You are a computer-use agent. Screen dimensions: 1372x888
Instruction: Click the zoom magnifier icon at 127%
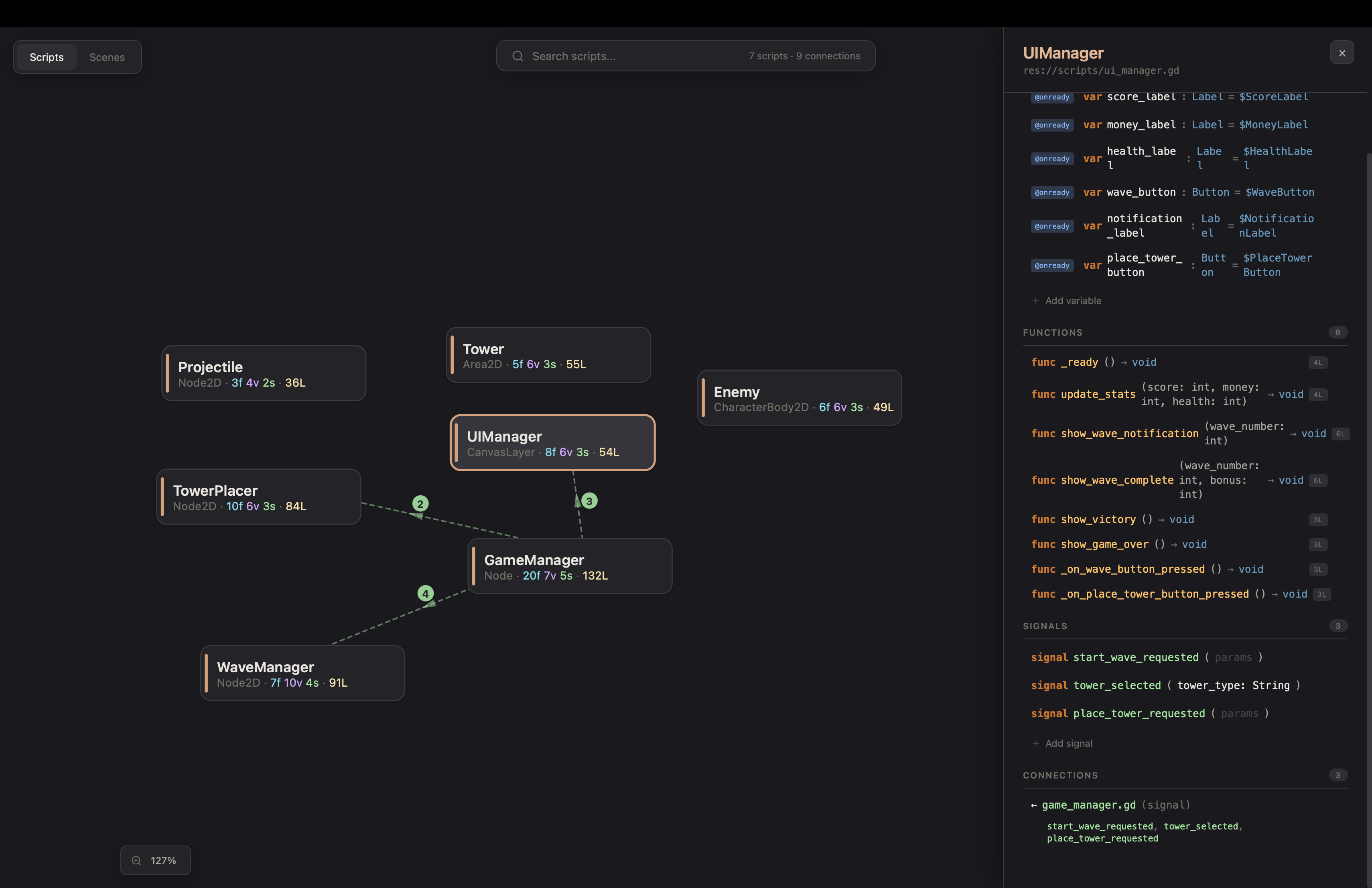click(136, 860)
